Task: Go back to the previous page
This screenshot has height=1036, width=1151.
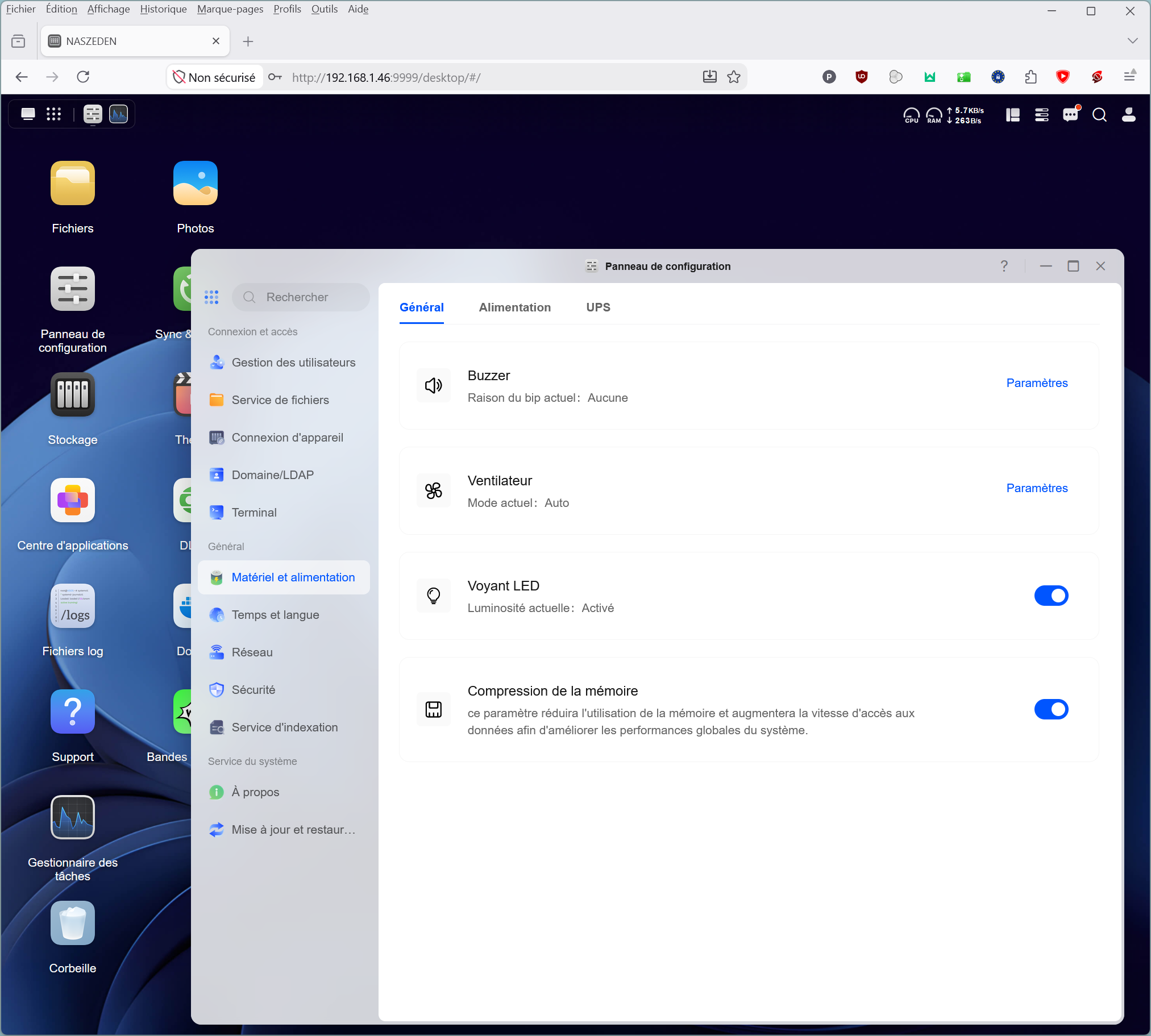Action: pyautogui.click(x=22, y=77)
